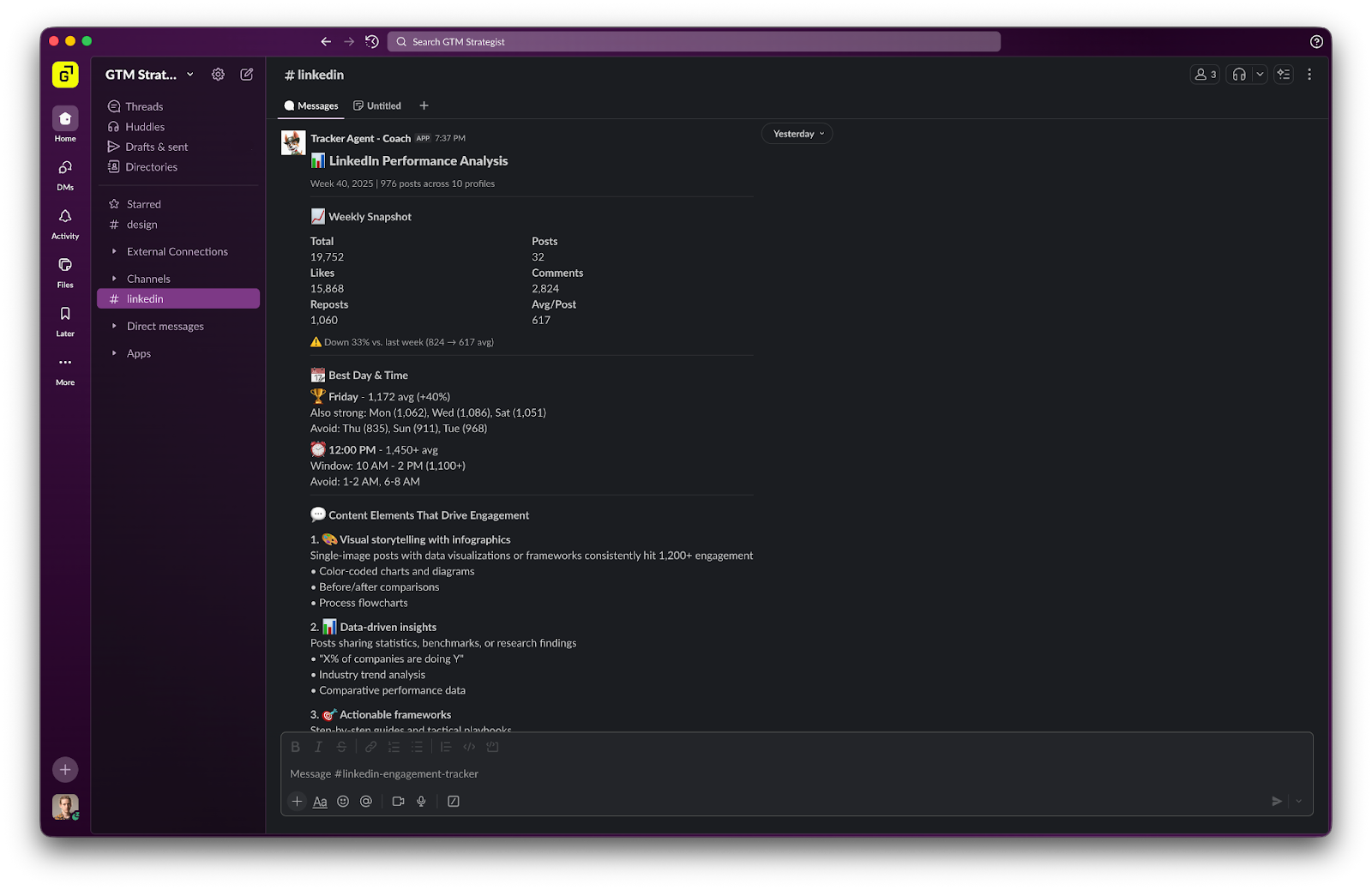Open workspace settings gear
Image resolution: width=1372 pixels, height=890 pixels.
pyautogui.click(x=218, y=75)
